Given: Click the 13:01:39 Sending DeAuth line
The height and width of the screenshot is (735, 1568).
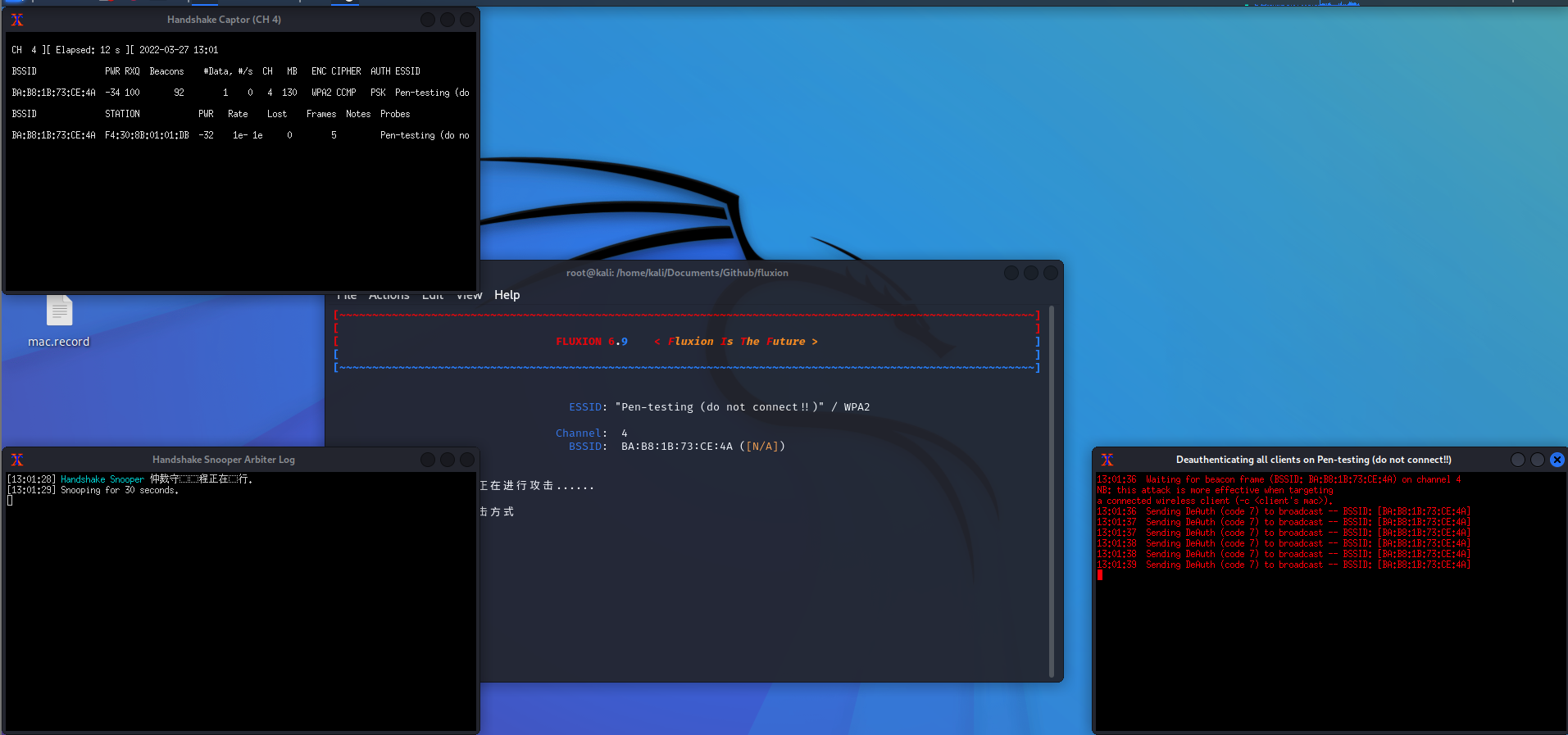Looking at the screenshot, I should [1284, 565].
